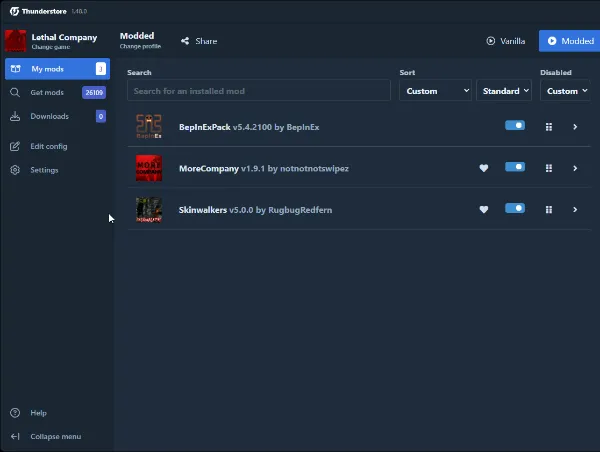Click the drag handle grid icon for MoreCompany
The width and height of the screenshot is (600, 452).
pyautogui.click(x=549, y=168)
